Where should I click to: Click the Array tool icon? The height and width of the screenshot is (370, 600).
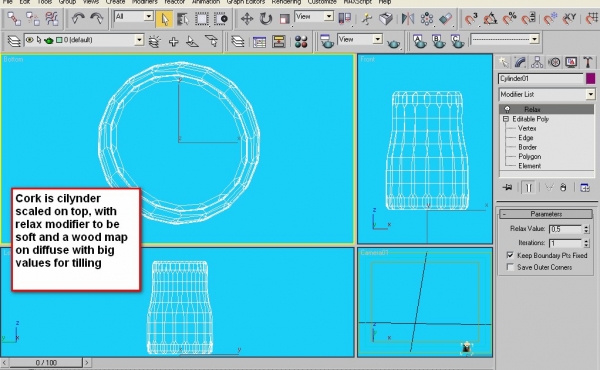coord(427,19)
